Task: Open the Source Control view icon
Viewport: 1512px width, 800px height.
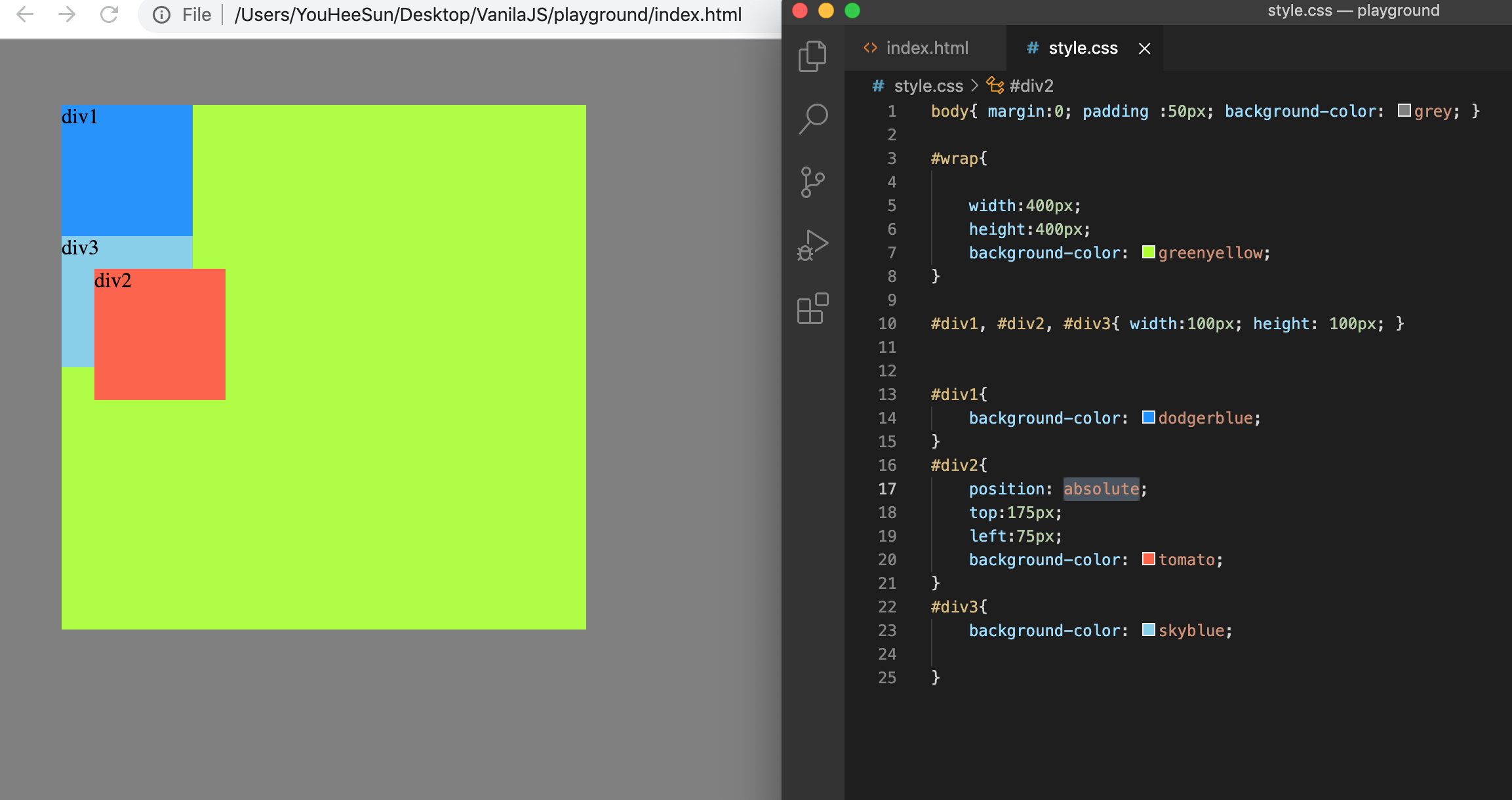Action: [x=813, y=182]
